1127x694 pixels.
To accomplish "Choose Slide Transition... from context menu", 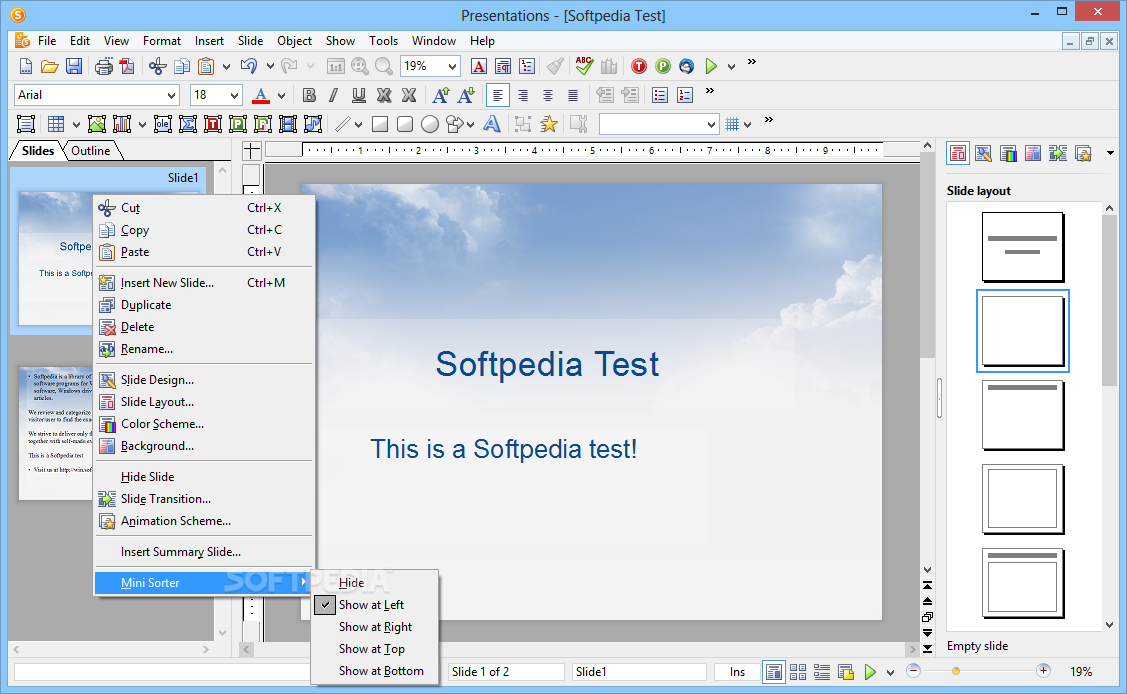I will 204,499.
